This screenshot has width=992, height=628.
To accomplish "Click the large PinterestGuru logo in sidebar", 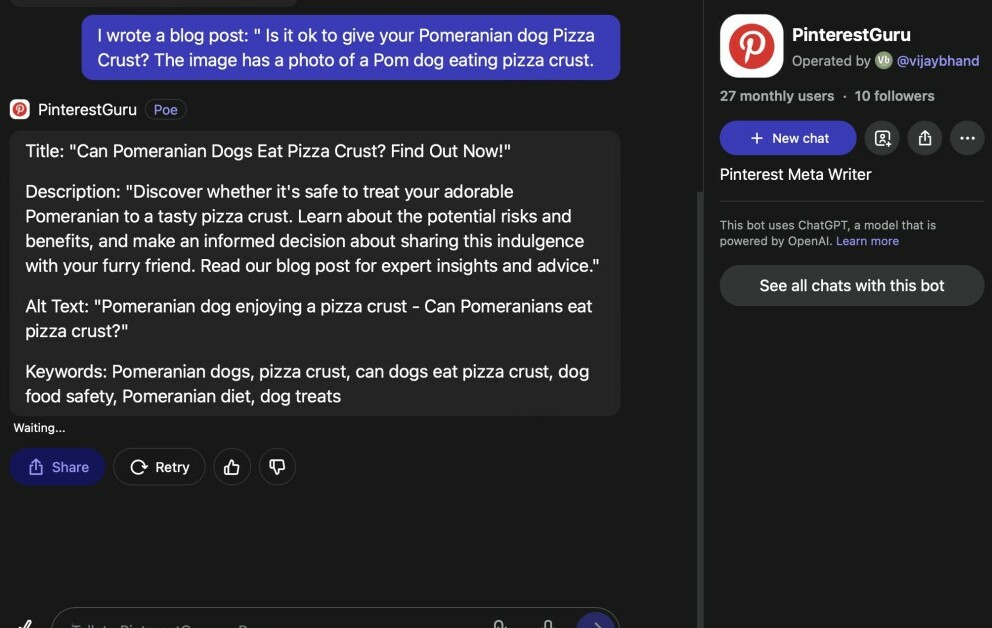I will (x=751, y=46).
